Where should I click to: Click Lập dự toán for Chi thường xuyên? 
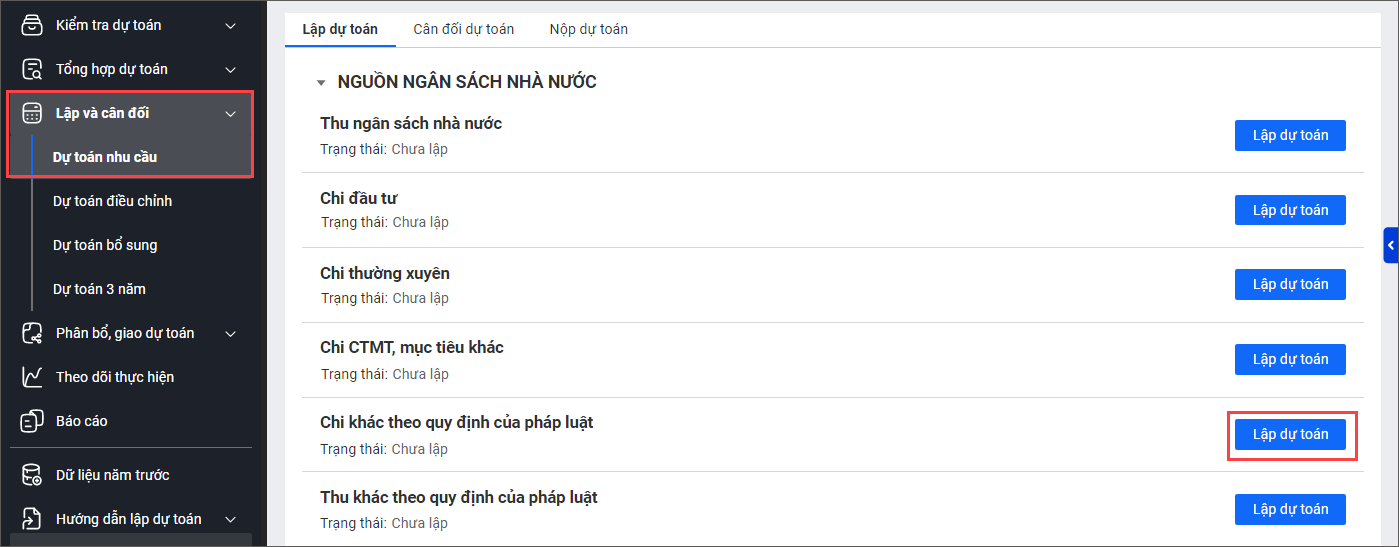pyautogui.click(x=1290, y=284)
